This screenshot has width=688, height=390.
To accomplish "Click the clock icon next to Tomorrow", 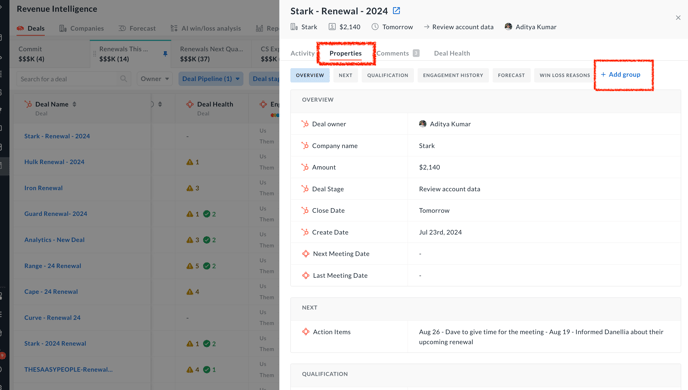I will pyautogui.click(x=375, y=27).
